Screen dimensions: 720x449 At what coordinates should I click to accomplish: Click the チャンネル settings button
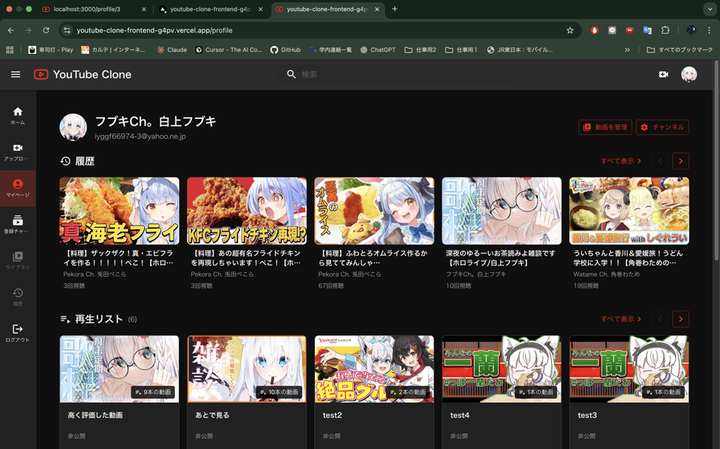[x=662, y=127]
